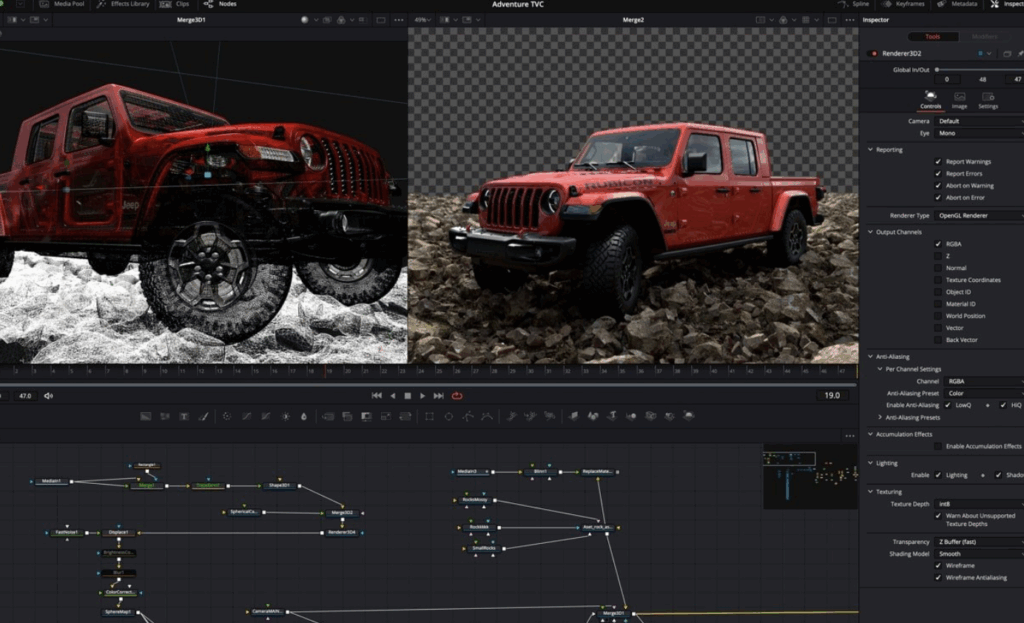The height and width of the screenshot is (623, 1024).
Task: Expand Anti-Aliasing Presets subsection
Action: click(880, 417)
